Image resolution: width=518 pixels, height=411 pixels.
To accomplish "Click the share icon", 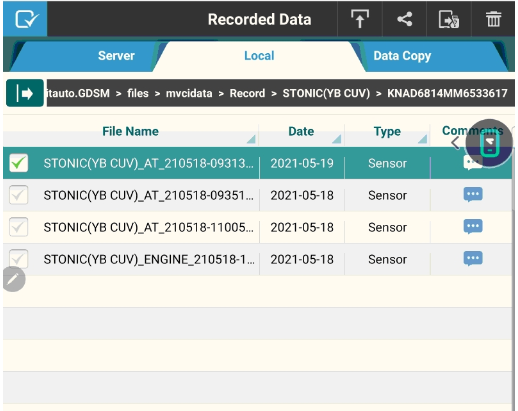I will point(405,19).
